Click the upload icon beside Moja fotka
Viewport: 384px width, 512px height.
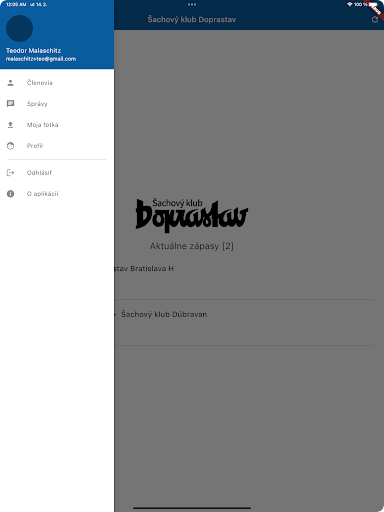pos(10,125)
